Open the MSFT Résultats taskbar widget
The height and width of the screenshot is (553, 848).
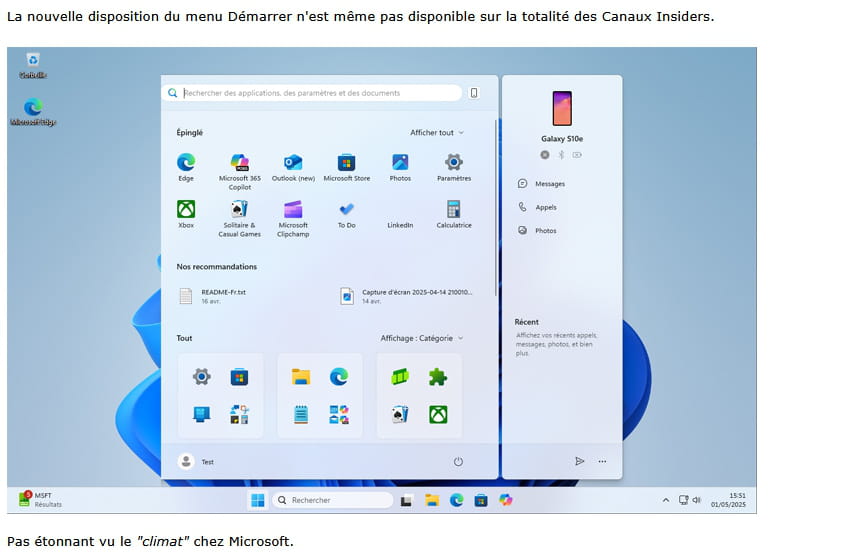point(40,499)
